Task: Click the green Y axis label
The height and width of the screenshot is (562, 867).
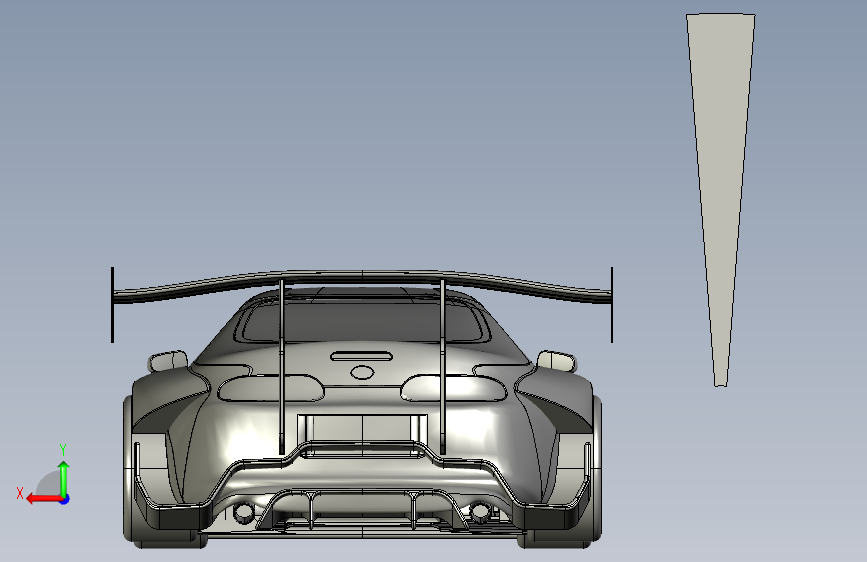Action: tap(63, 450)
